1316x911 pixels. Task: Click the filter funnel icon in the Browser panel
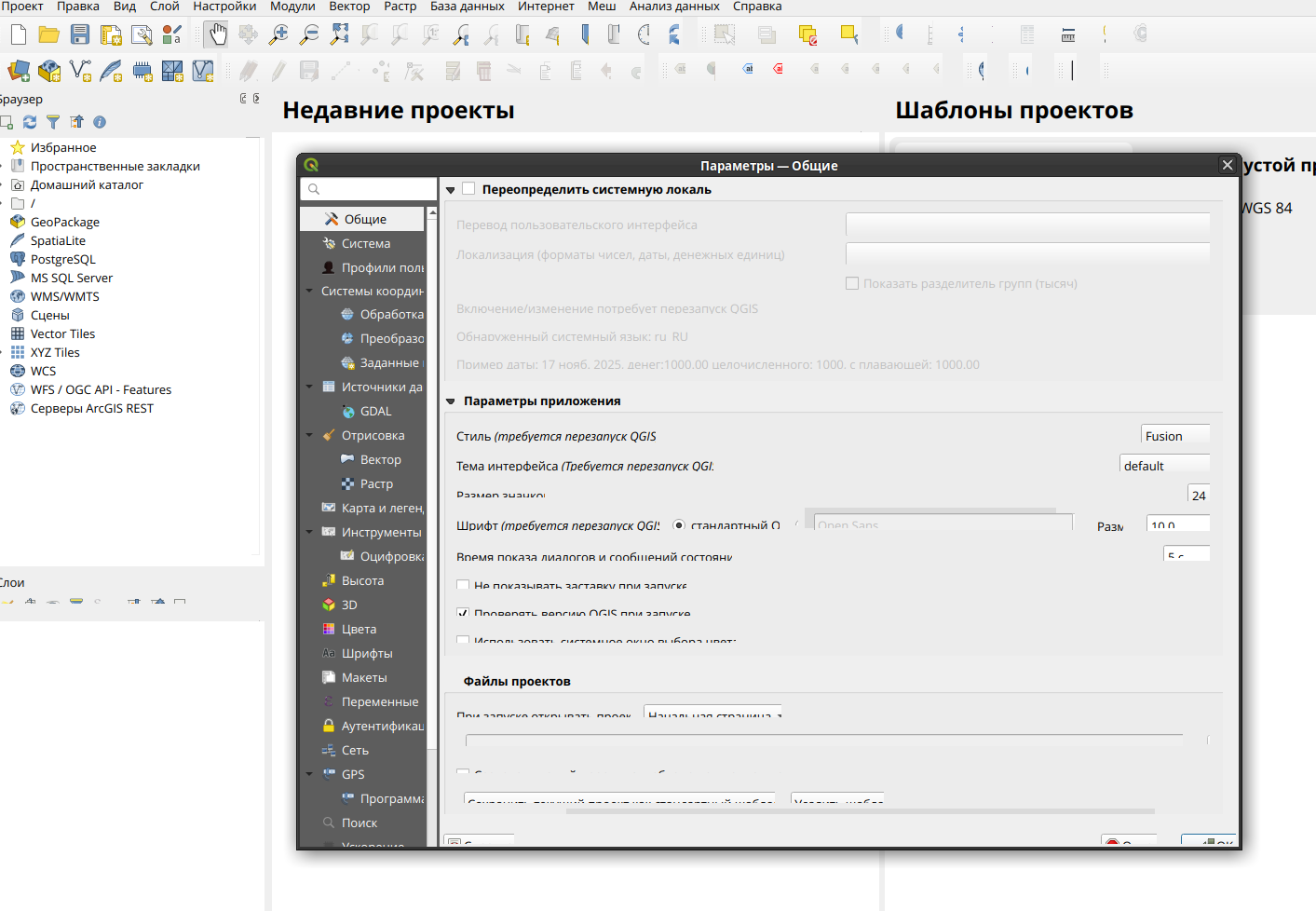53,122
